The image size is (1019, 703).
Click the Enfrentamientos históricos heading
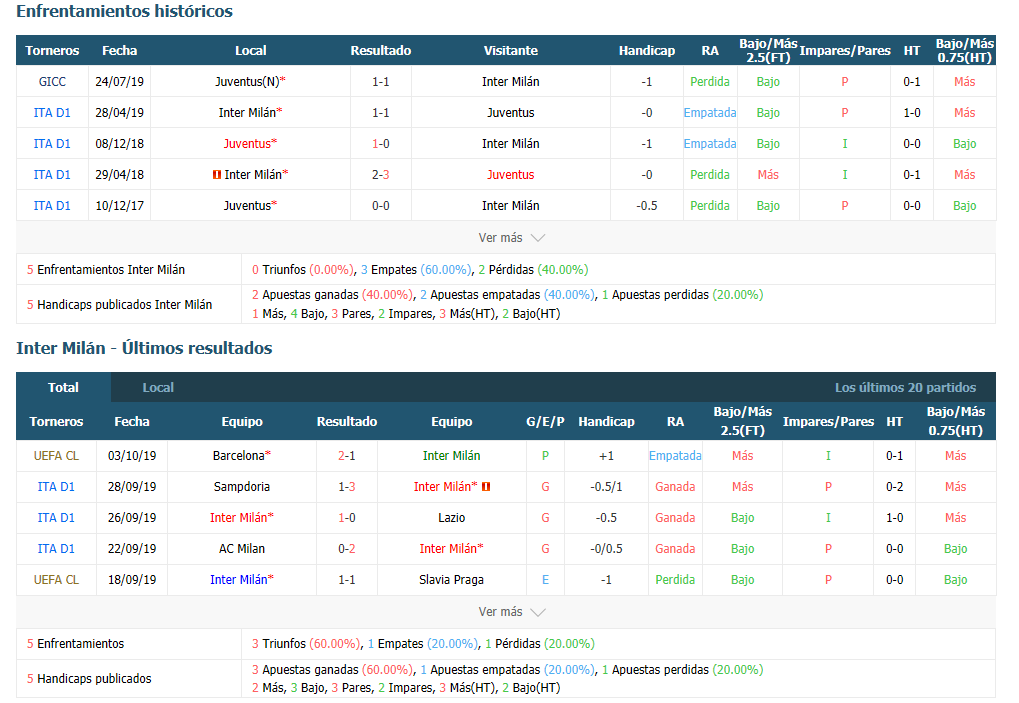124,12
